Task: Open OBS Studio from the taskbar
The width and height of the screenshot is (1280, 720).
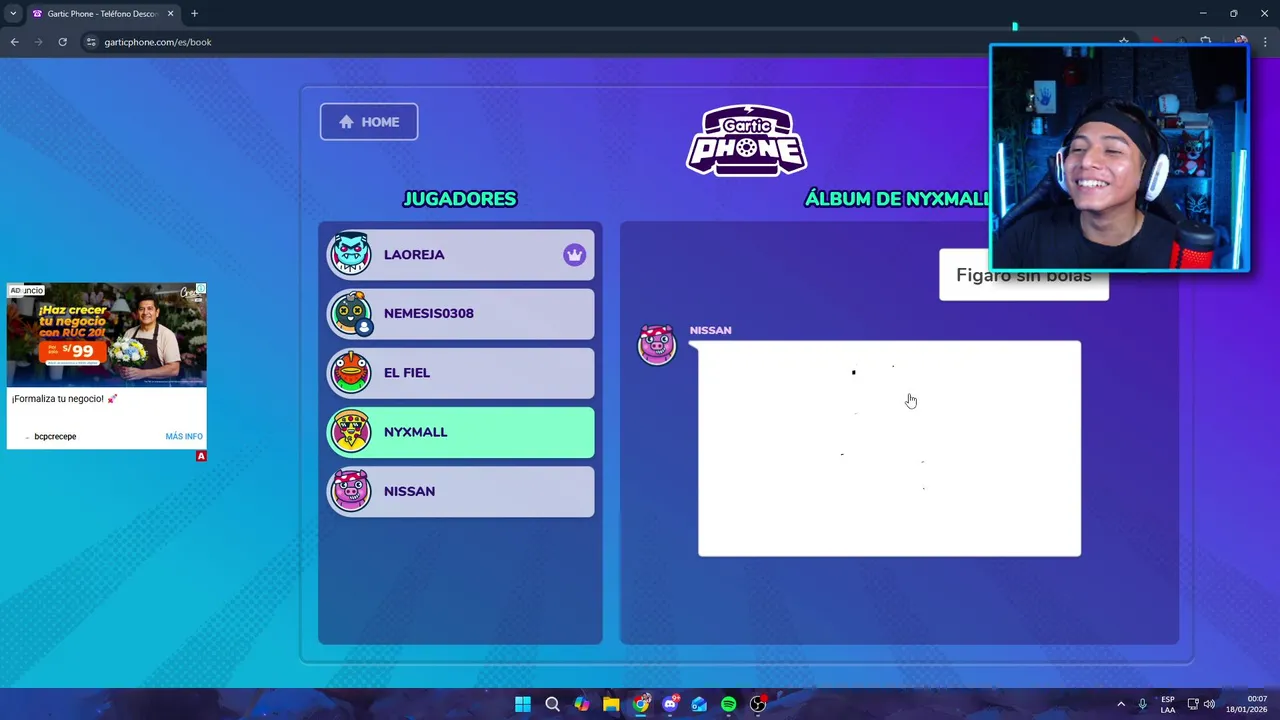Action: click(758, 704)
